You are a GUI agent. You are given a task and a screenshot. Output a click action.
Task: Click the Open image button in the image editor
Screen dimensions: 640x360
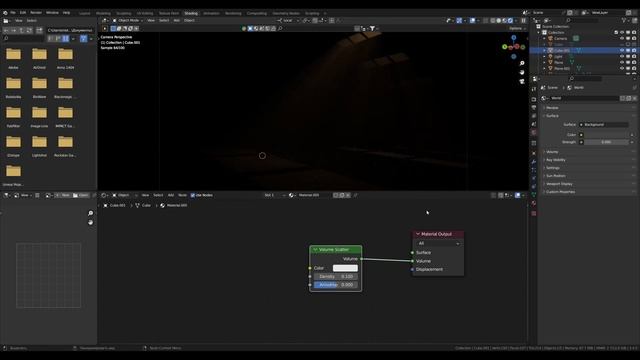click(x=81, y=196)
